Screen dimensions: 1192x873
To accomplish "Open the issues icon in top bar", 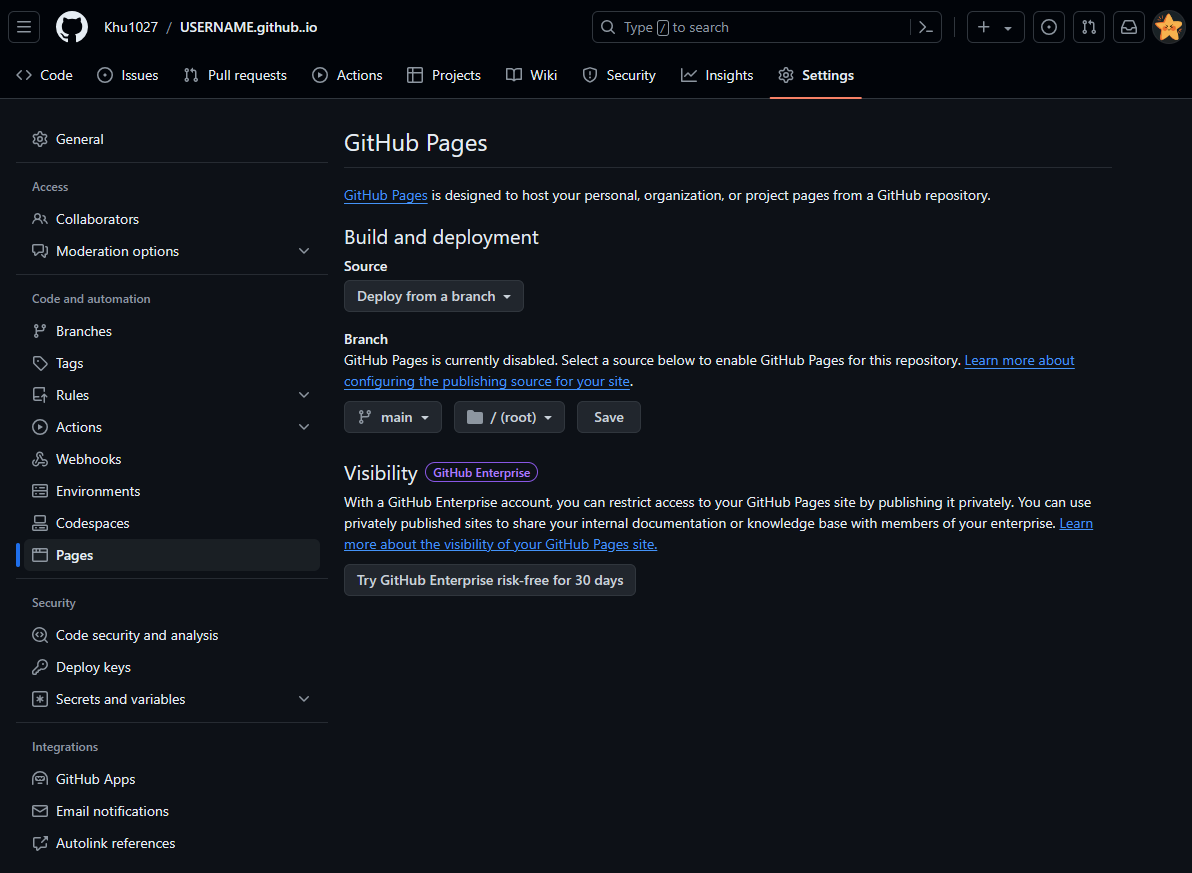I will [1048, 27].
